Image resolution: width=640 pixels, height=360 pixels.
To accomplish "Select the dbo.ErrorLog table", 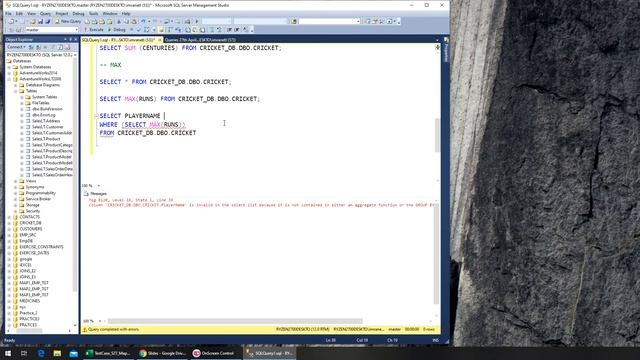I will pos(43,115).
